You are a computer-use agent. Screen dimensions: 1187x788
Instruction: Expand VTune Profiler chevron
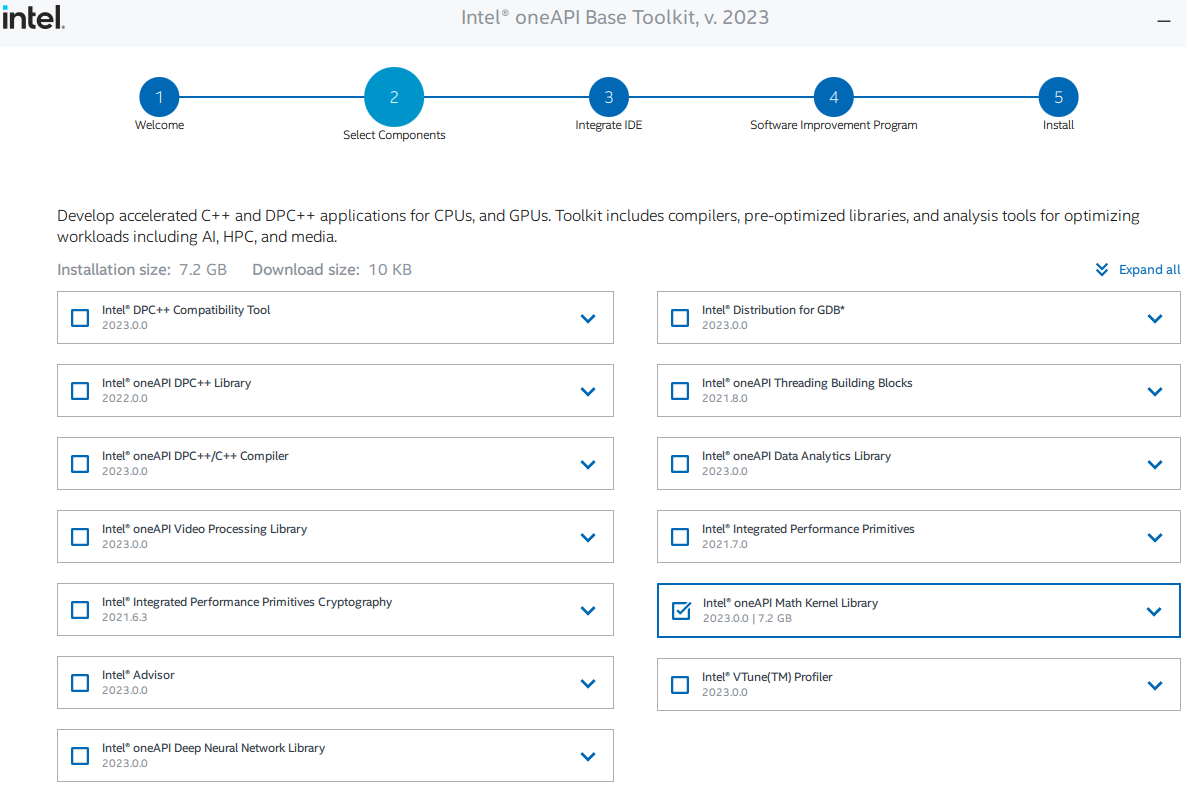(1154, 686)
